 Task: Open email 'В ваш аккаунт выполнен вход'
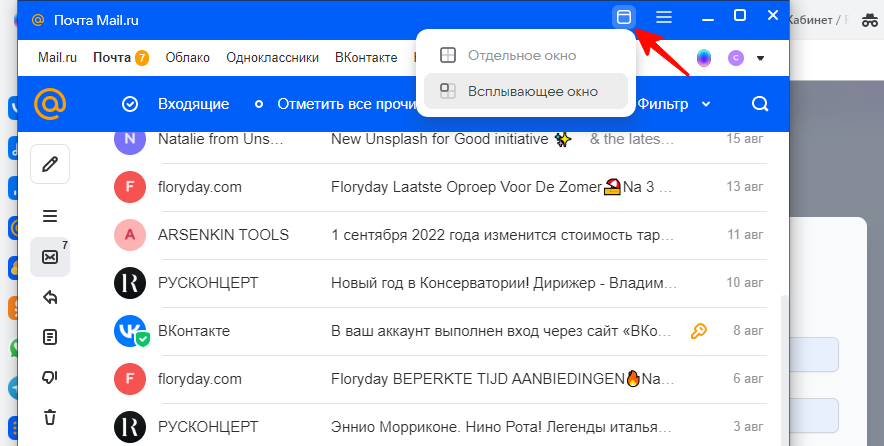coord(502,331)
